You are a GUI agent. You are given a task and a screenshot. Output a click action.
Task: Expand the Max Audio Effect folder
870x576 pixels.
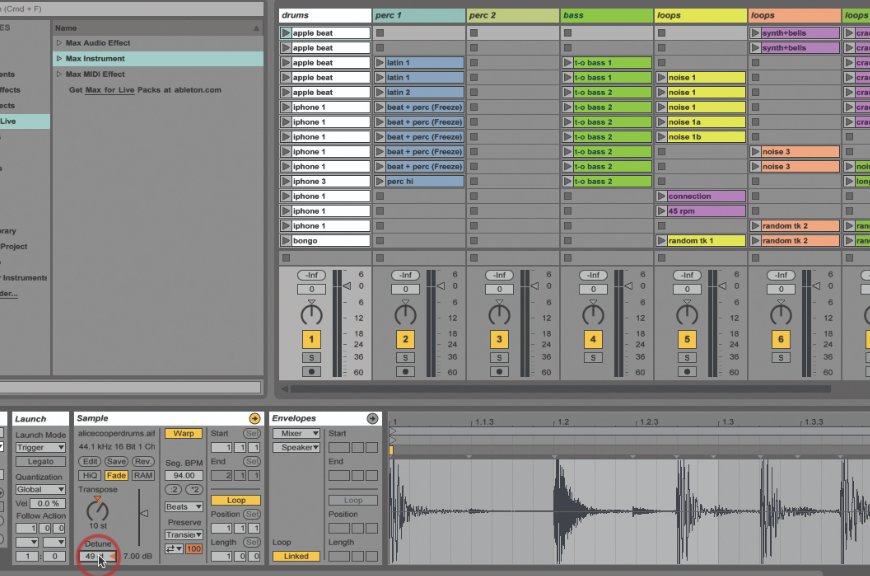[x=59, y=43]
